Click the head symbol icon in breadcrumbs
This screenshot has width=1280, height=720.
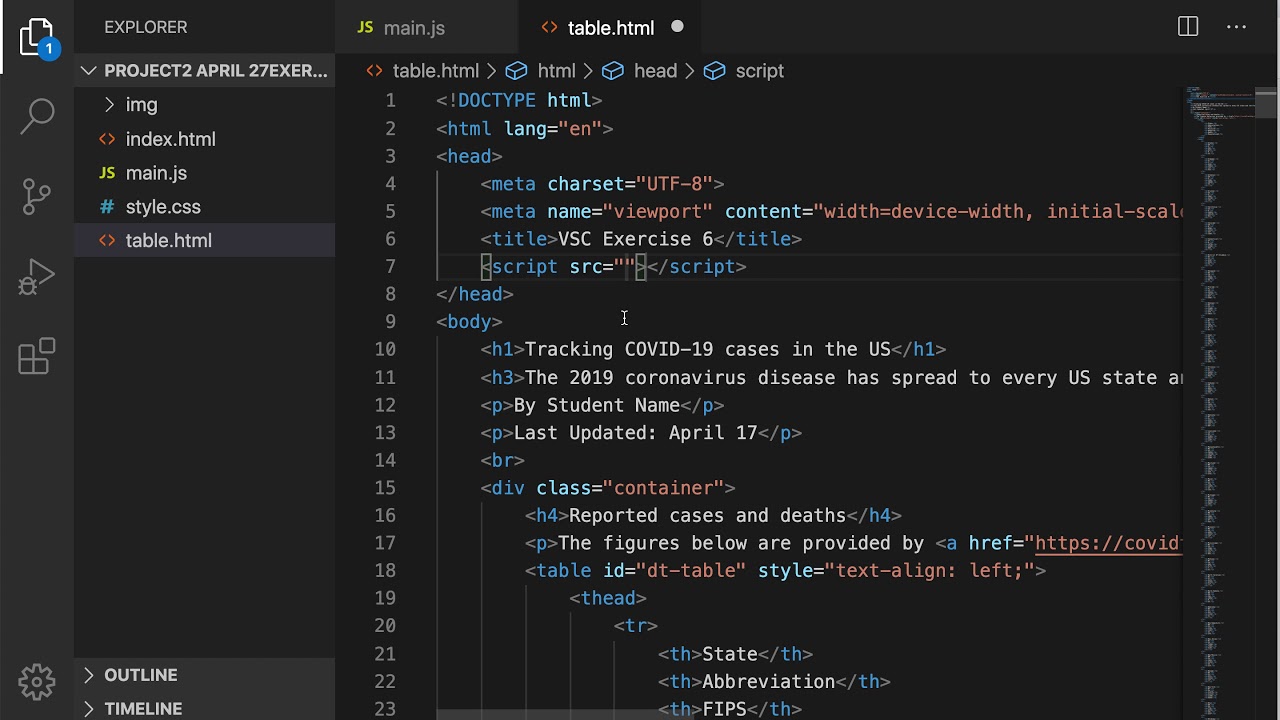(x=613, y=71)
